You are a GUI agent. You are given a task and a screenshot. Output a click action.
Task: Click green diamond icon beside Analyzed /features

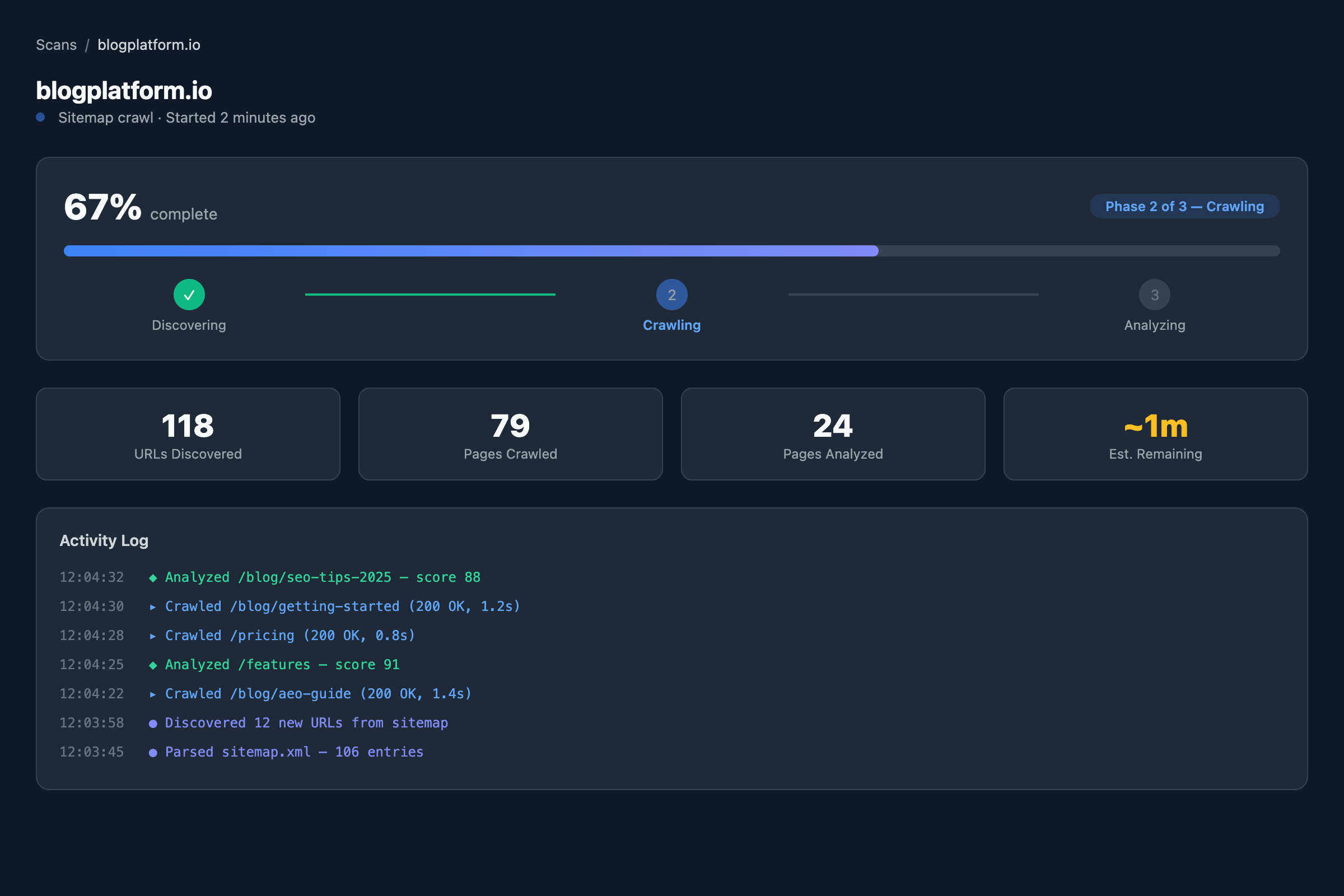(152, 665)
